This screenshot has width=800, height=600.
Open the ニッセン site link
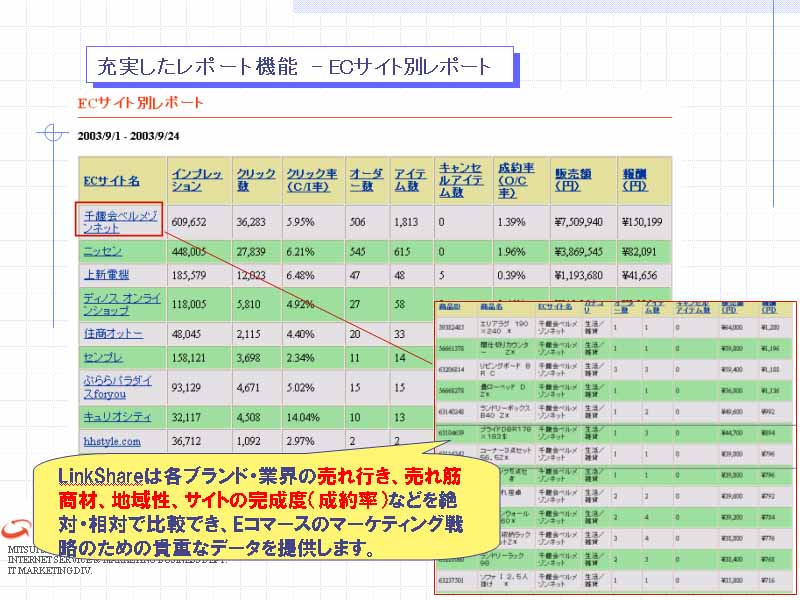[x=103, y=251]
